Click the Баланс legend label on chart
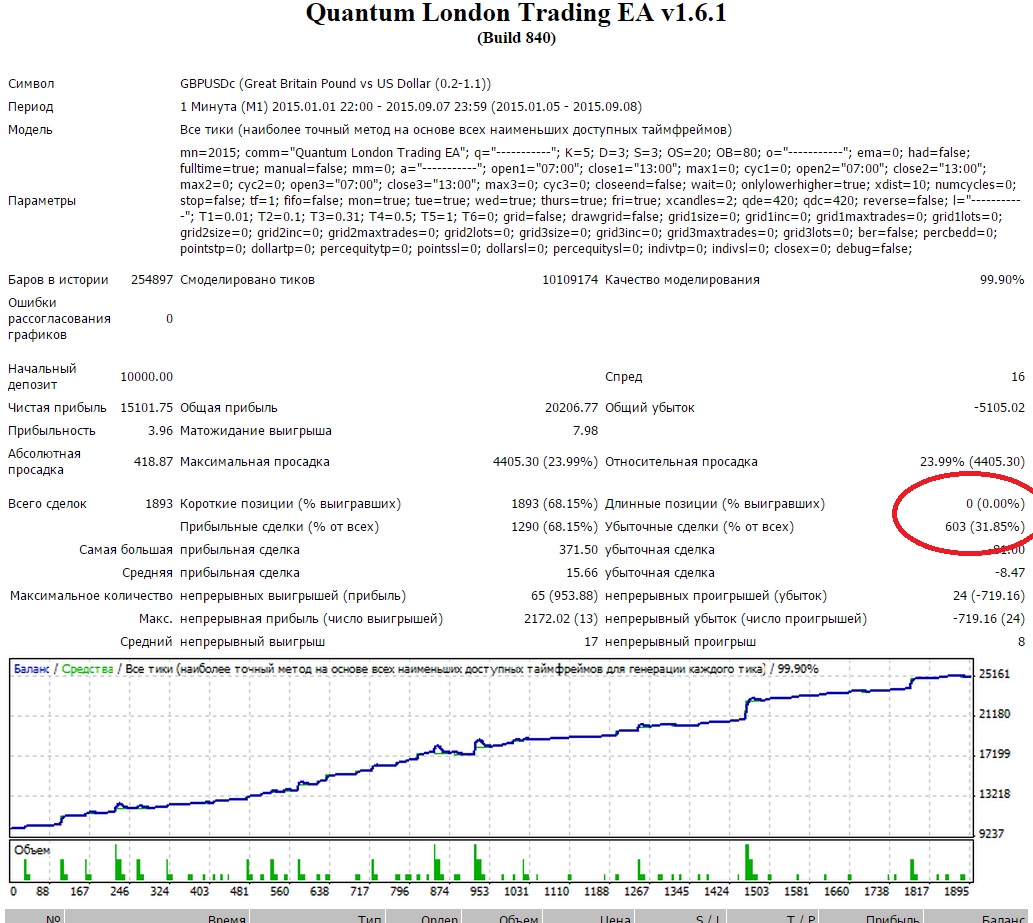 click(31, 669)
